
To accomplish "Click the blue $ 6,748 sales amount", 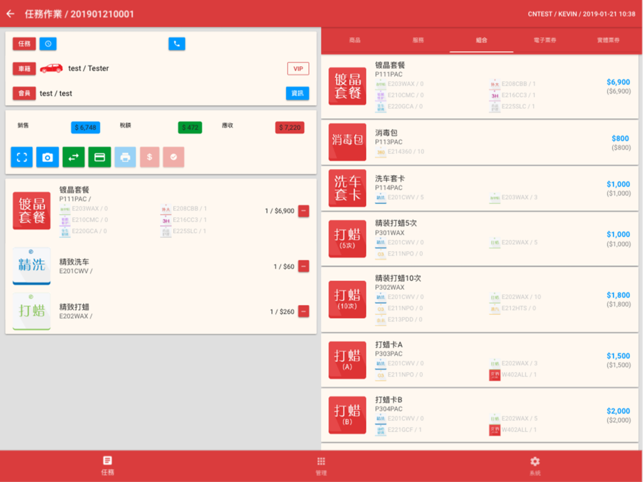I will click(85, 128).
